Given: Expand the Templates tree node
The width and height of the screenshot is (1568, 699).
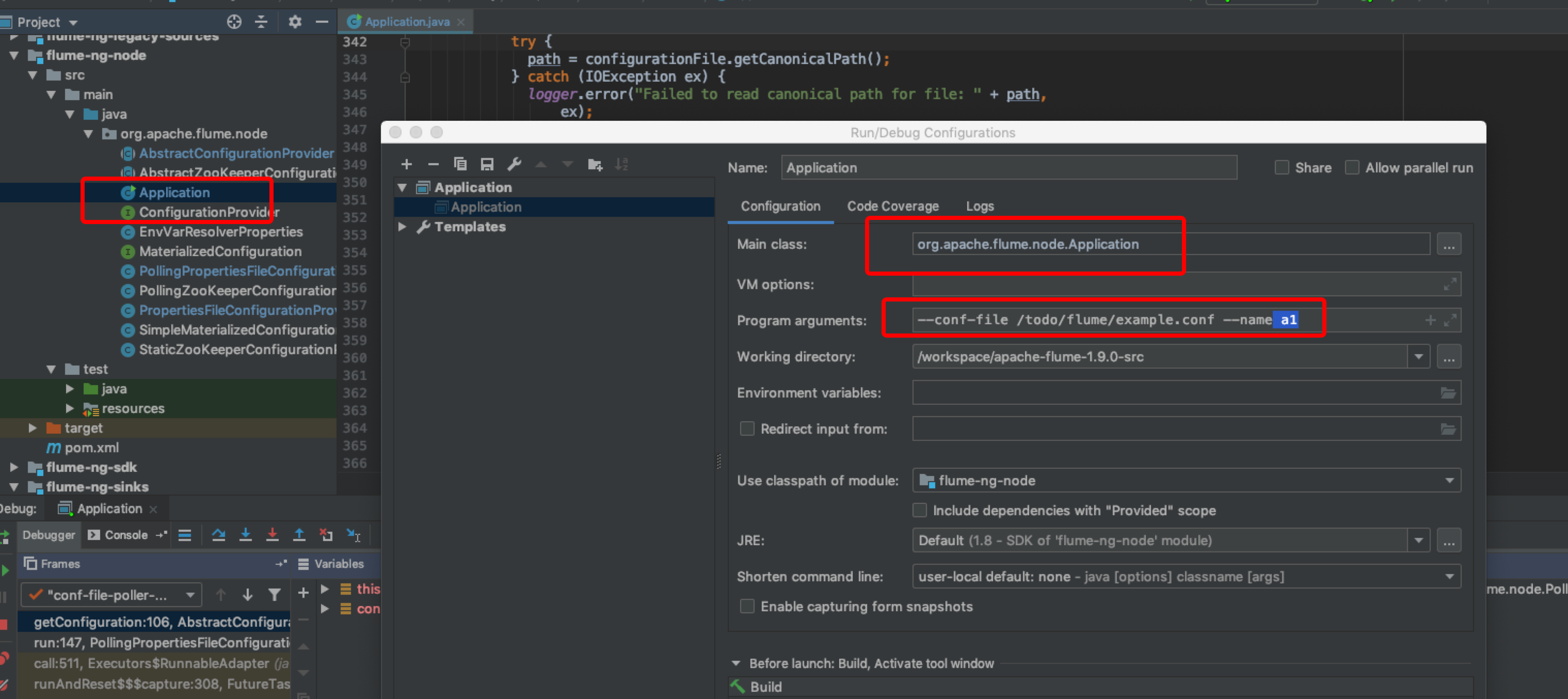Looking at the screenshot, I should click(403, 227).
